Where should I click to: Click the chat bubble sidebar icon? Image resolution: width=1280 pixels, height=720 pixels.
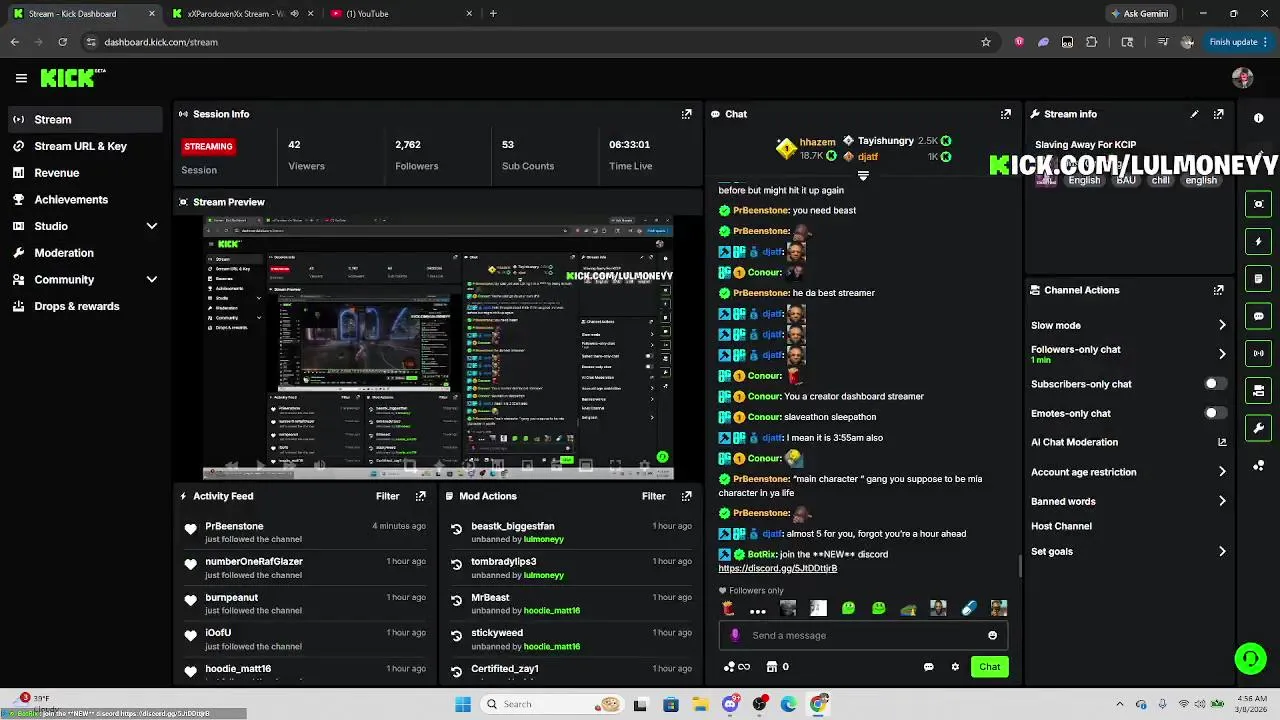(x=1259, y=316)
